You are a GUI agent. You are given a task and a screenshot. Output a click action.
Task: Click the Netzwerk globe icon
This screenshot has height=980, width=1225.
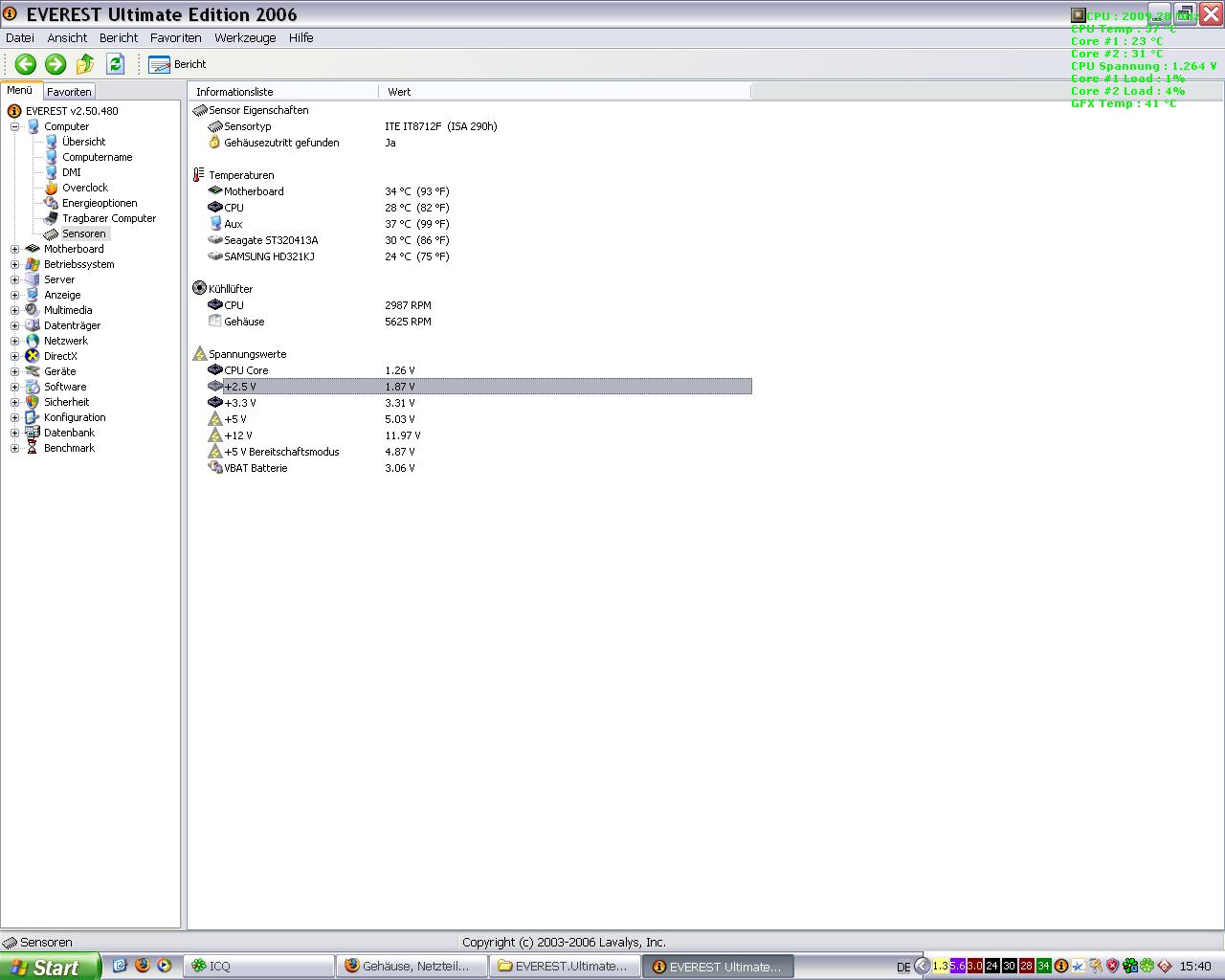pyautogui.click(x=33, y=341)
